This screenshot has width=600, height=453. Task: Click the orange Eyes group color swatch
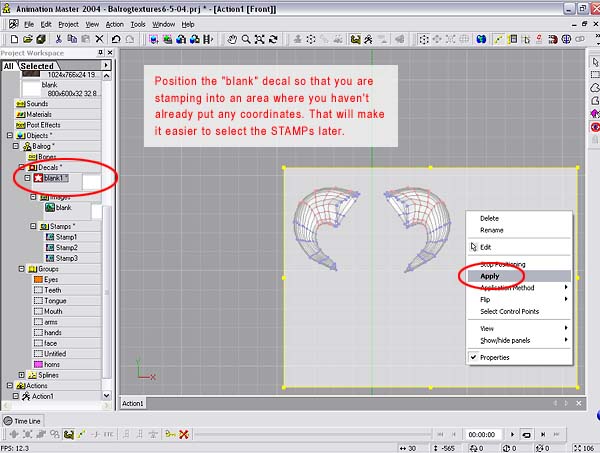pos(38,279)
